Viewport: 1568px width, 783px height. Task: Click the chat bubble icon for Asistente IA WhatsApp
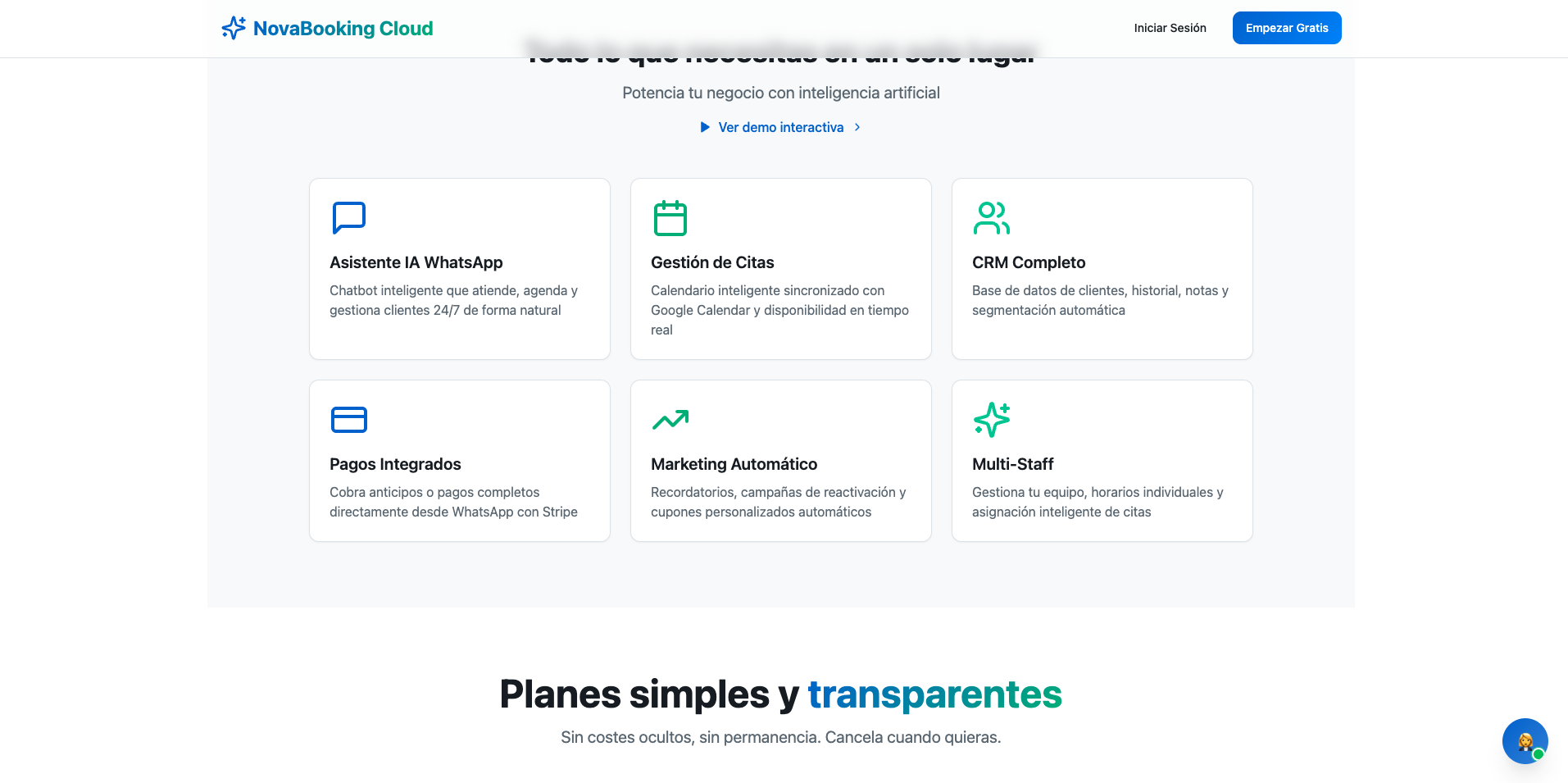pos(349,218)
